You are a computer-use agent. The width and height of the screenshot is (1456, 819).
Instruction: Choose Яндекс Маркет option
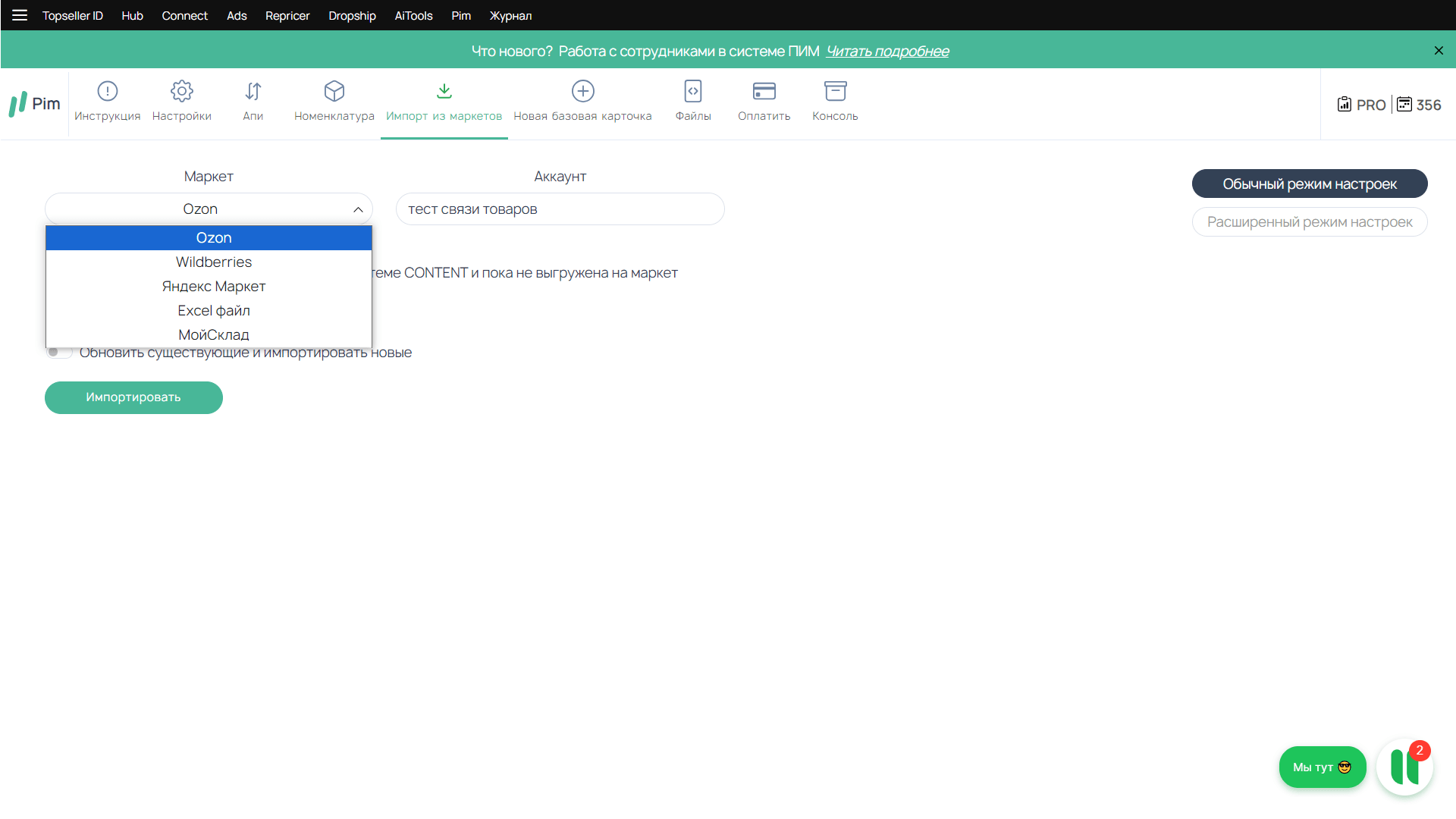[x=209, y=286]
